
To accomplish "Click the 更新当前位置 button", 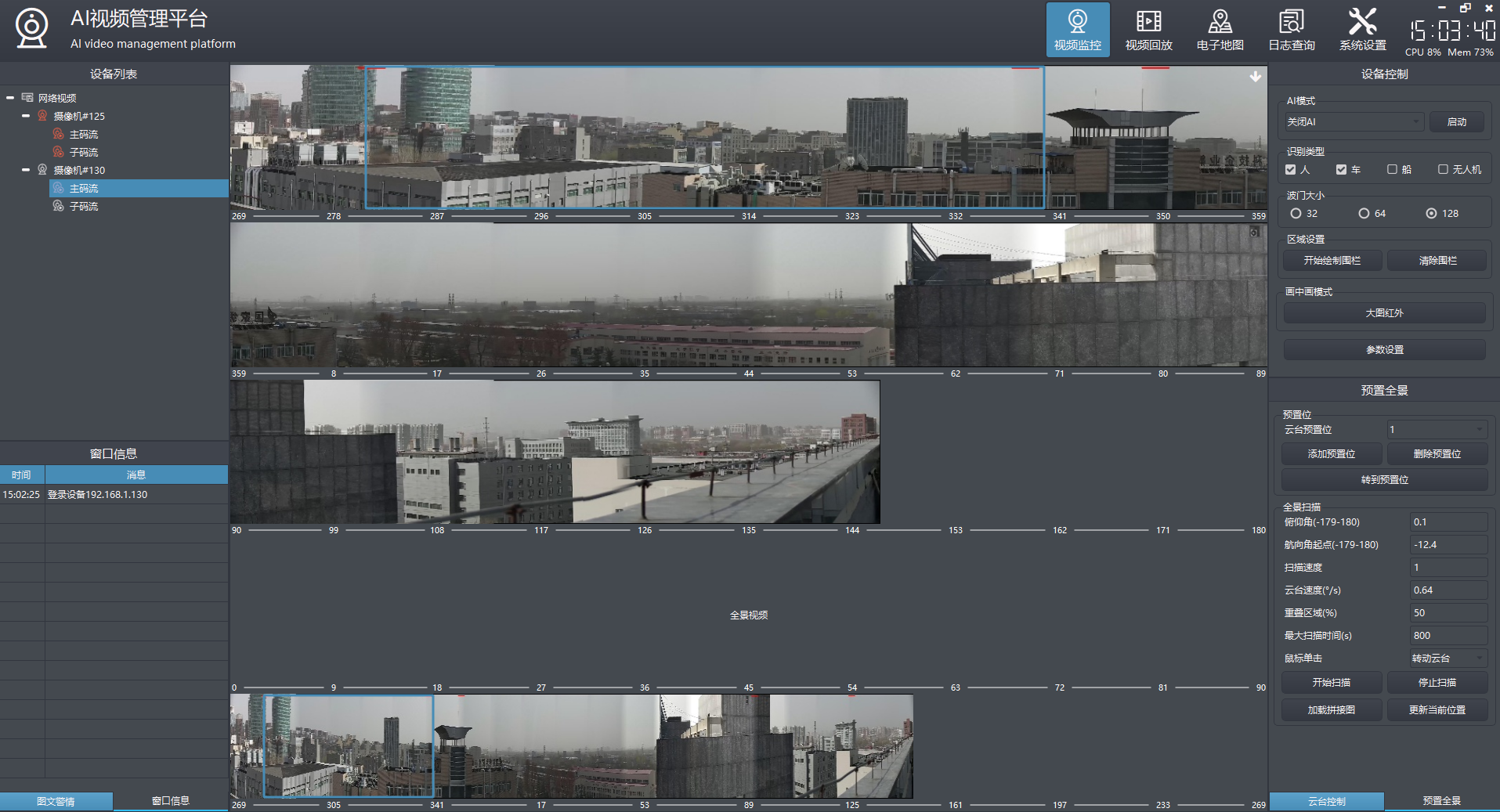I will coord(1437,710).
